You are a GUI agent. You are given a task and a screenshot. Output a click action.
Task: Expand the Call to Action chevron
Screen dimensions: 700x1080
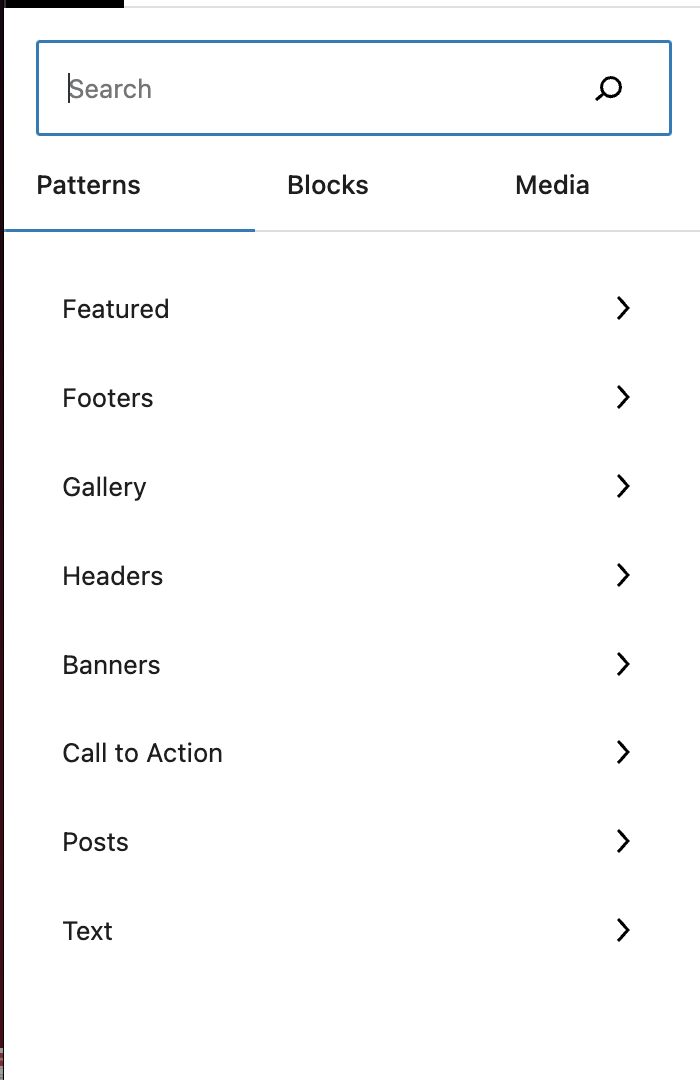pyautogui.click(x=622, y=752)
